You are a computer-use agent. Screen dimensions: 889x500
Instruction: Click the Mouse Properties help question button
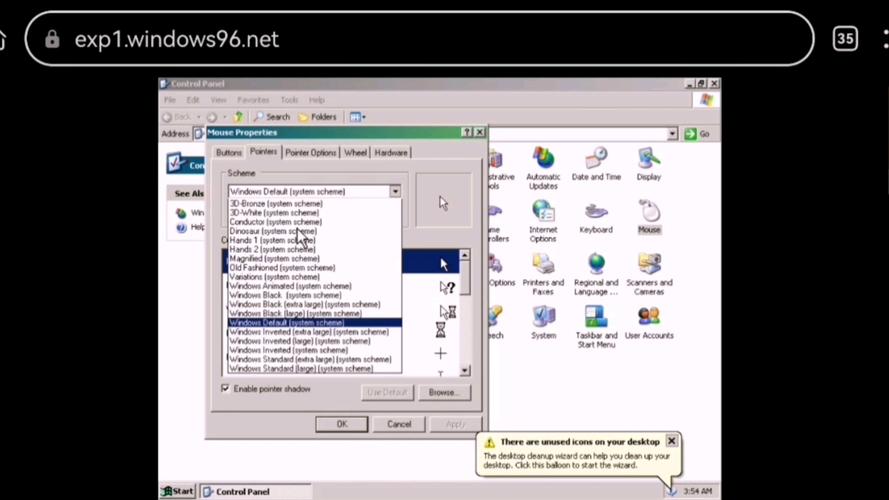point(467,132)
